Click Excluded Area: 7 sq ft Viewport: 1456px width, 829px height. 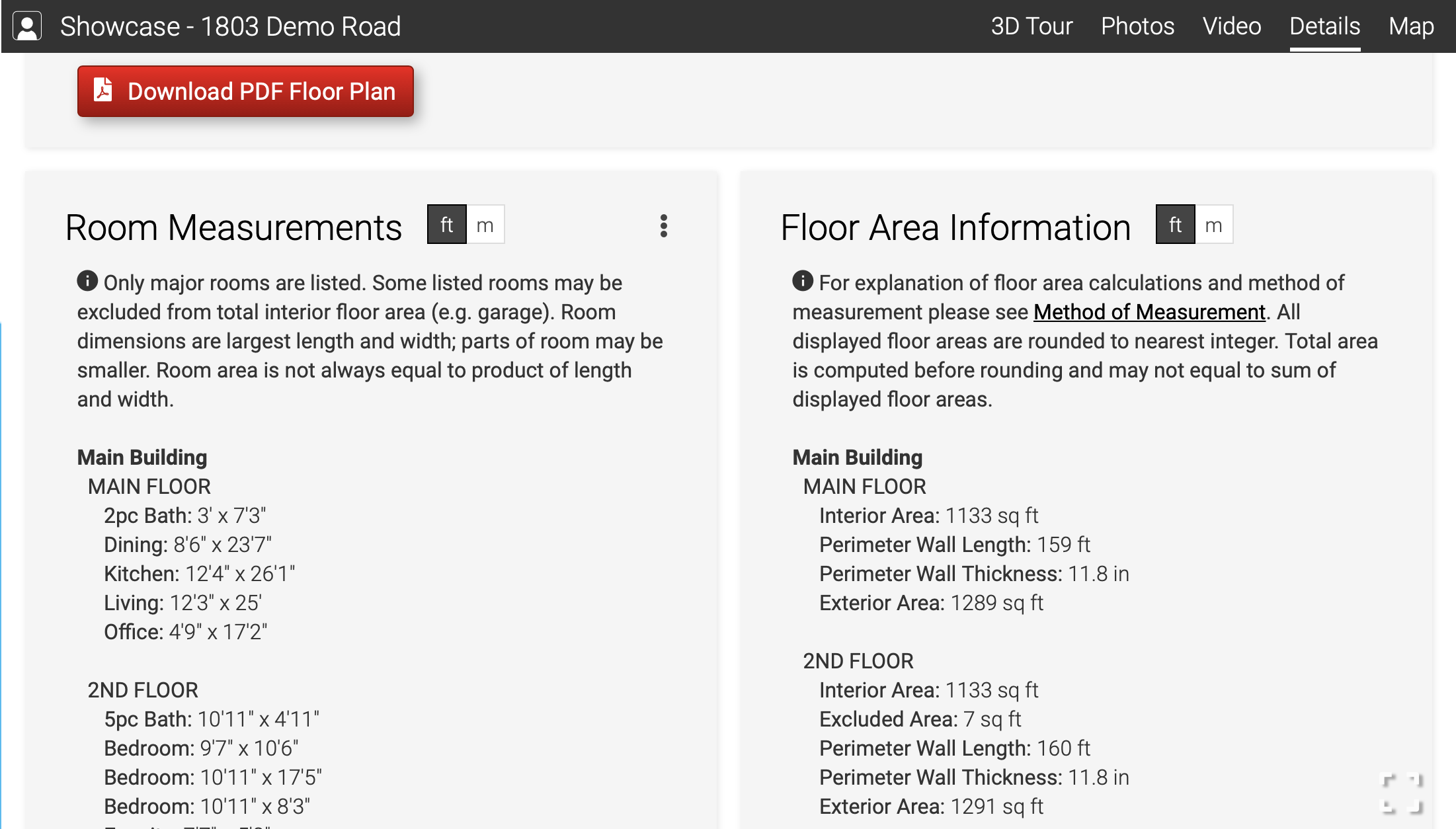click(x=920, y=719)
